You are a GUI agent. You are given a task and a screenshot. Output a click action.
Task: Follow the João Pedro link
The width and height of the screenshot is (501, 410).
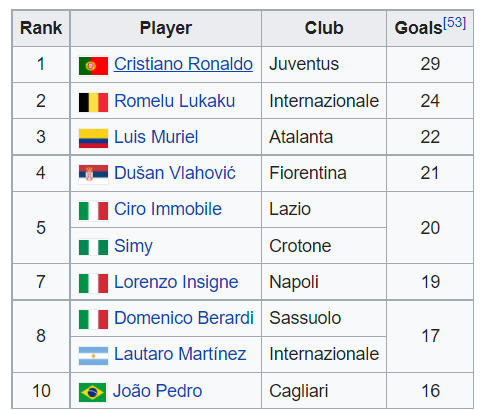pyautogui.click(x=158, y=391)
